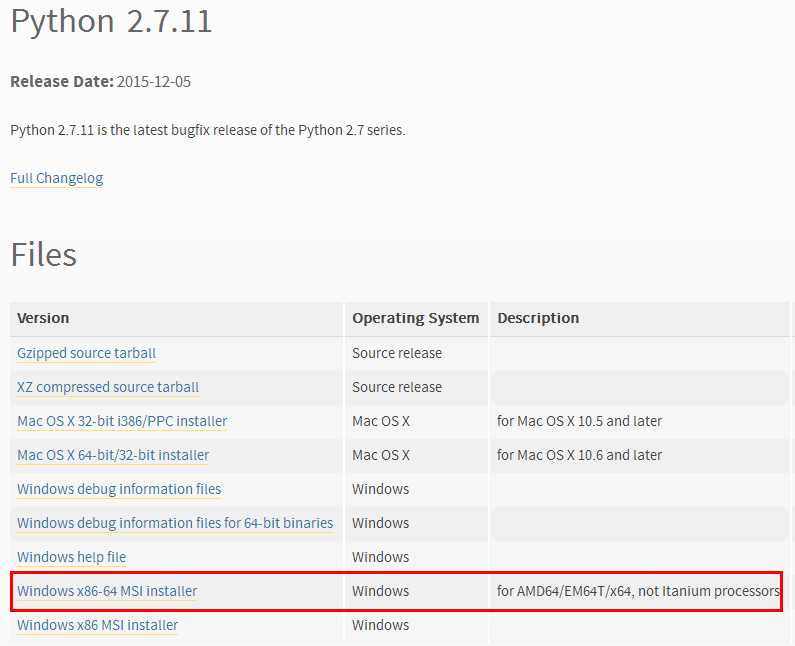The height and width of the screenshot is (646, 795).
Task: Click 'Windows' in the x86 MSI installer row
Action: [381, 625]
